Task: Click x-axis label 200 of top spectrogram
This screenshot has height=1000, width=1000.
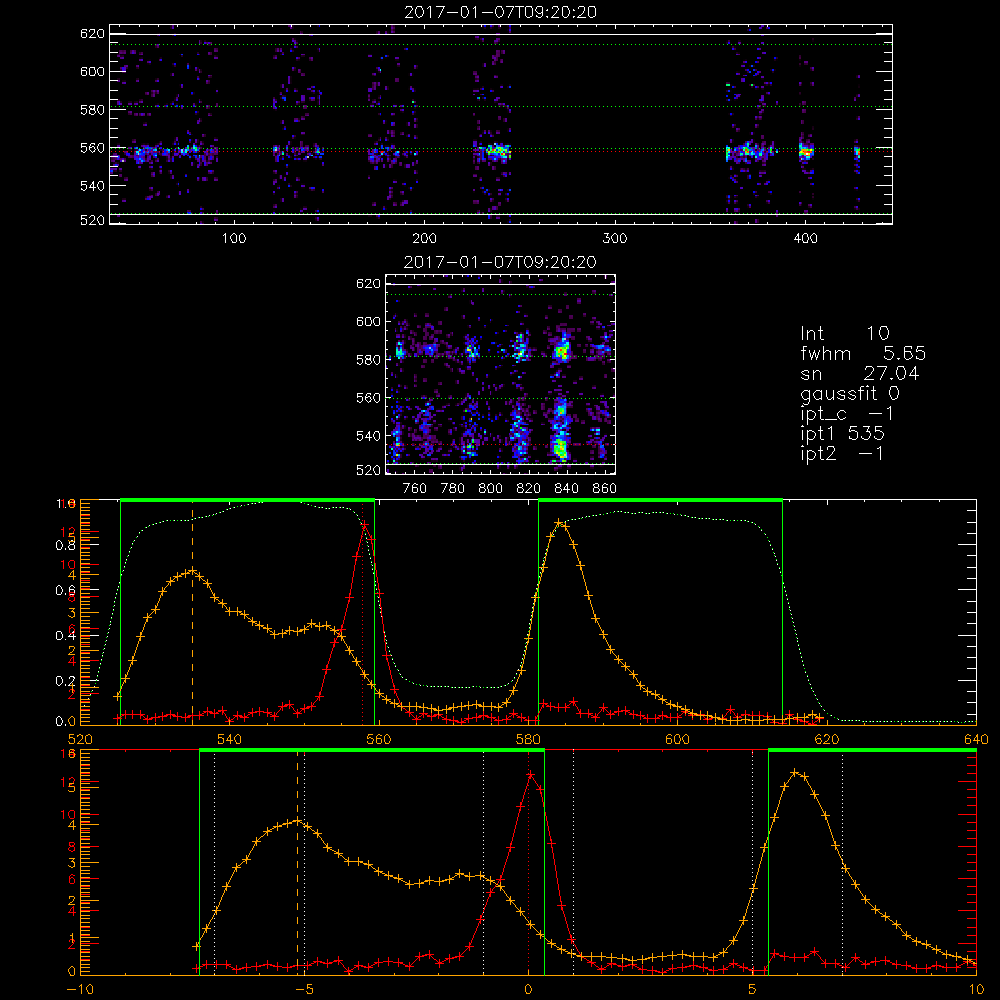Action: pyautogui.click(x=424, y=239)
